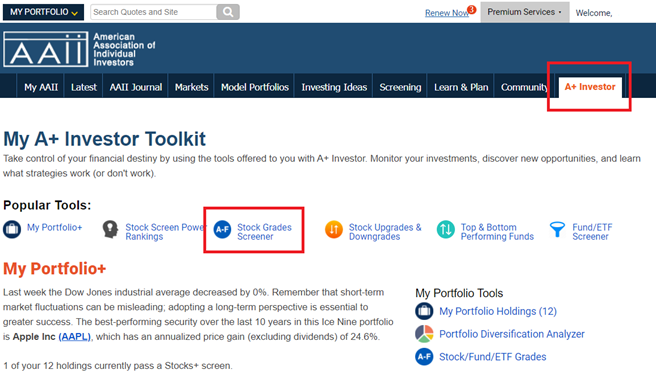This screenshot has width=656, height=378.
Task: Open the Investing Ideas menu
Action: pos(334,87)
